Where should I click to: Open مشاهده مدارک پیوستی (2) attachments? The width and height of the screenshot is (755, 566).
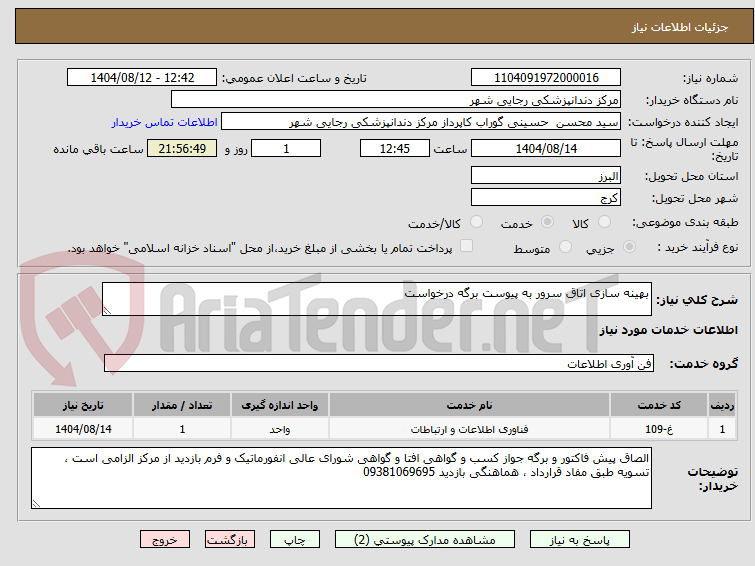pos(425,540)
